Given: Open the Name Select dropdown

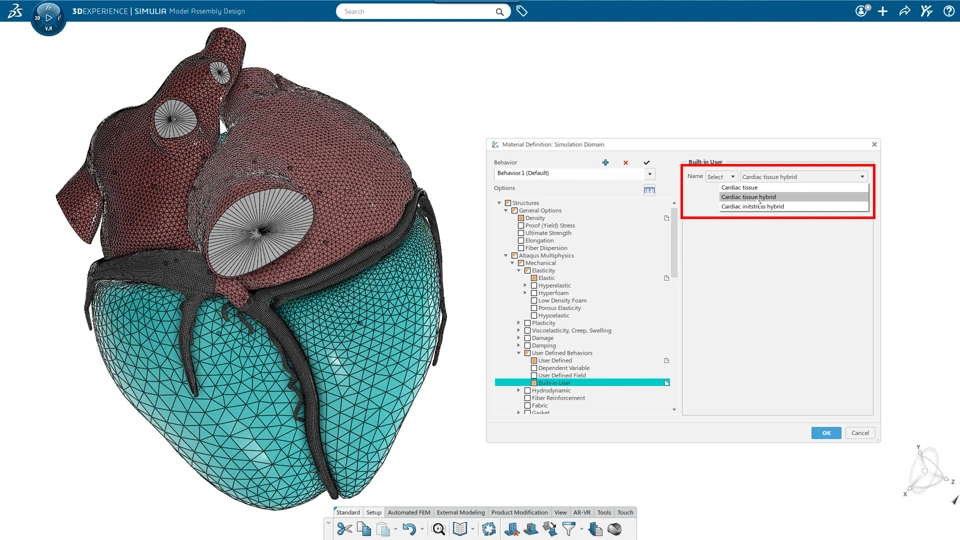Looking at the screenshot, I should [721, 177].
